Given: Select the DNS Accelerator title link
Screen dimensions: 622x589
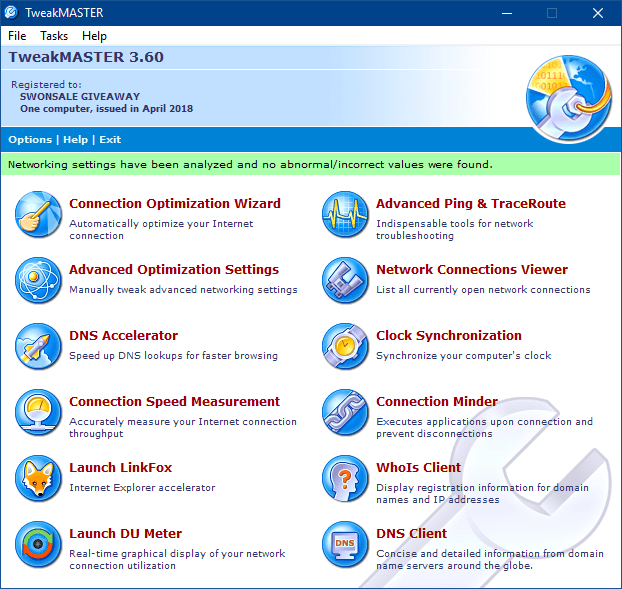Looking at the screenshot, I should (x=123, y=336).
